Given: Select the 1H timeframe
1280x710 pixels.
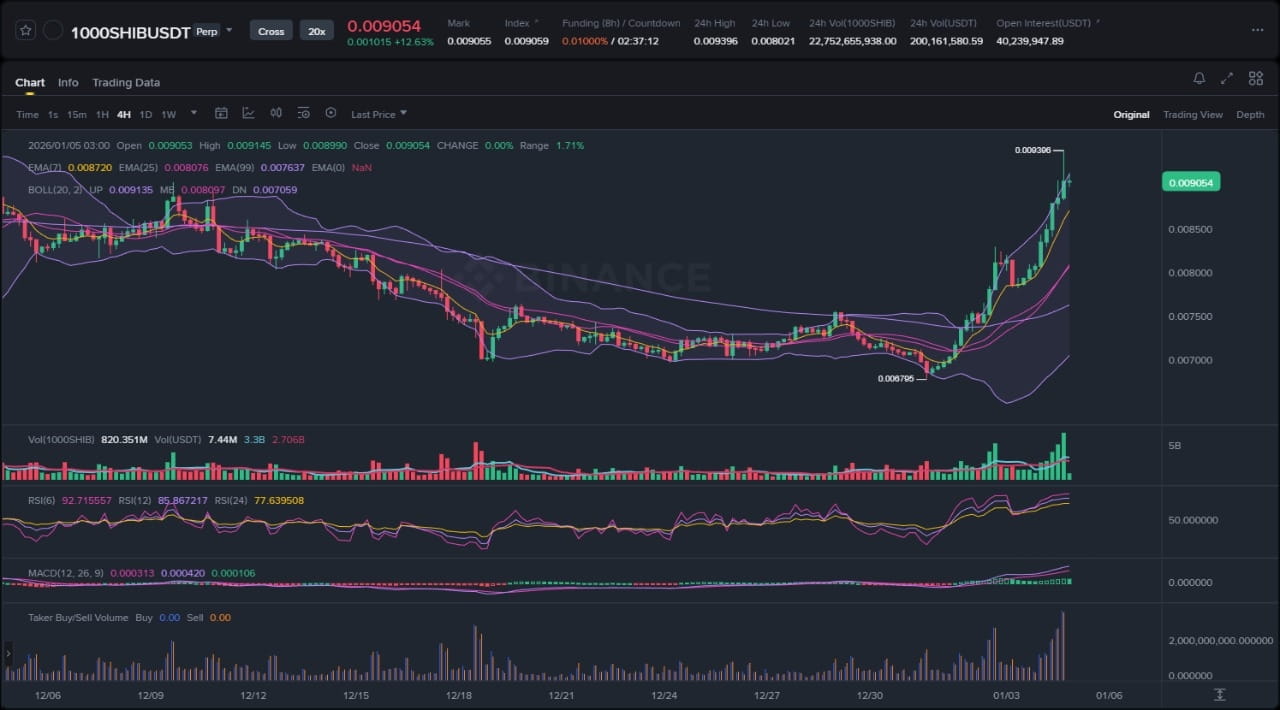Looking at the screenshot, I should [x=102, y=115].
